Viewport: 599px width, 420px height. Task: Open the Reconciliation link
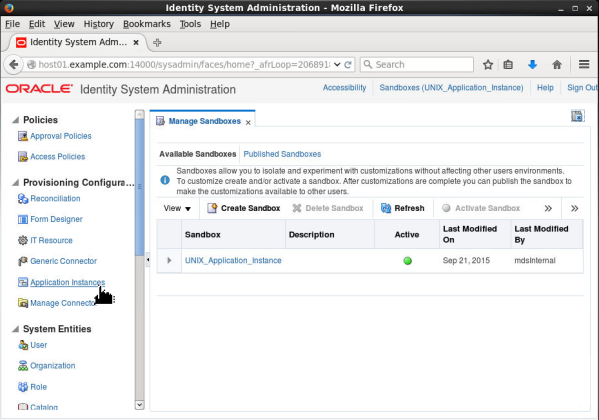click(x=55, y=199)
